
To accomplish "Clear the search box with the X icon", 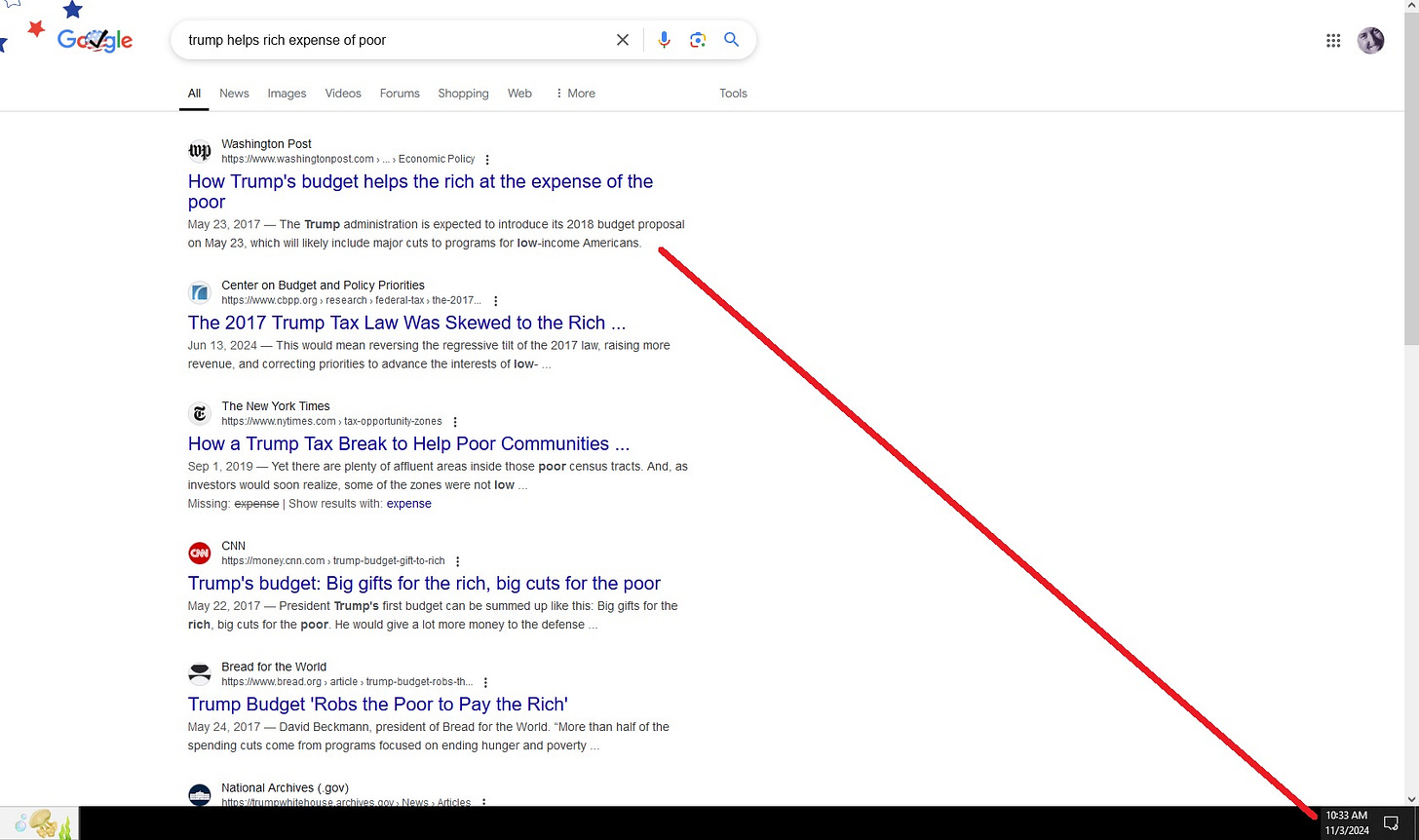I will coord(623,40).
